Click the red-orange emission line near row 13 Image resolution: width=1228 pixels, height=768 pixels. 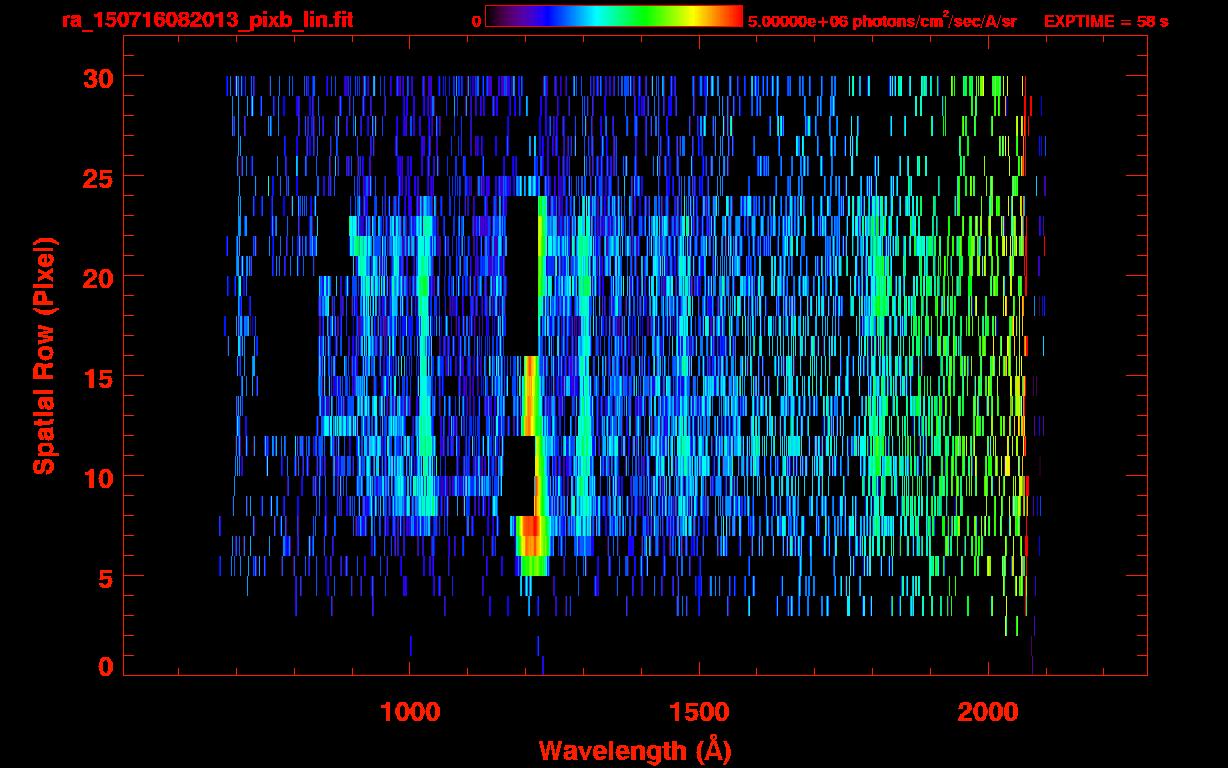(x=531, y=395)
